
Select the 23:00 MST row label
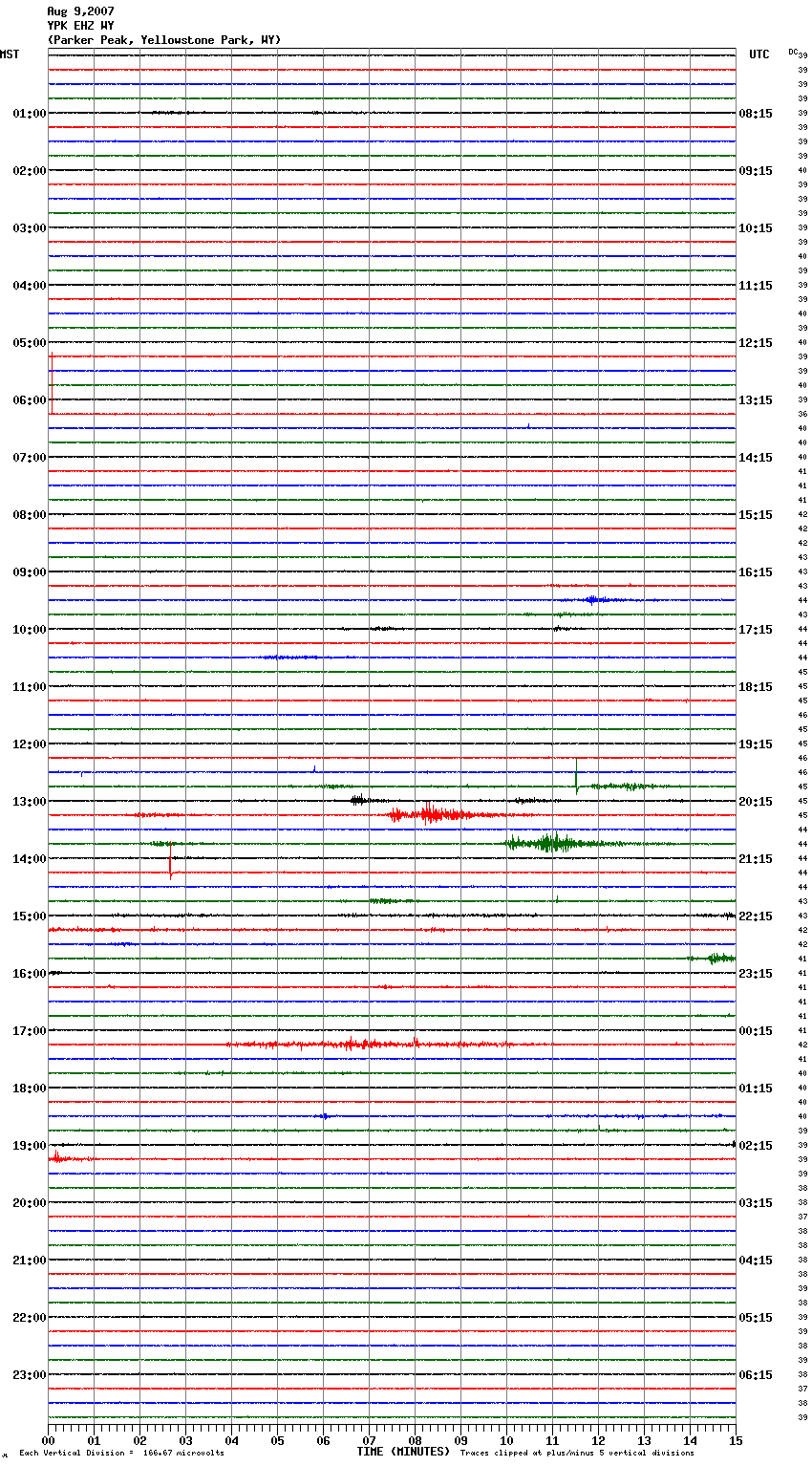click(x=30, y=1375)
